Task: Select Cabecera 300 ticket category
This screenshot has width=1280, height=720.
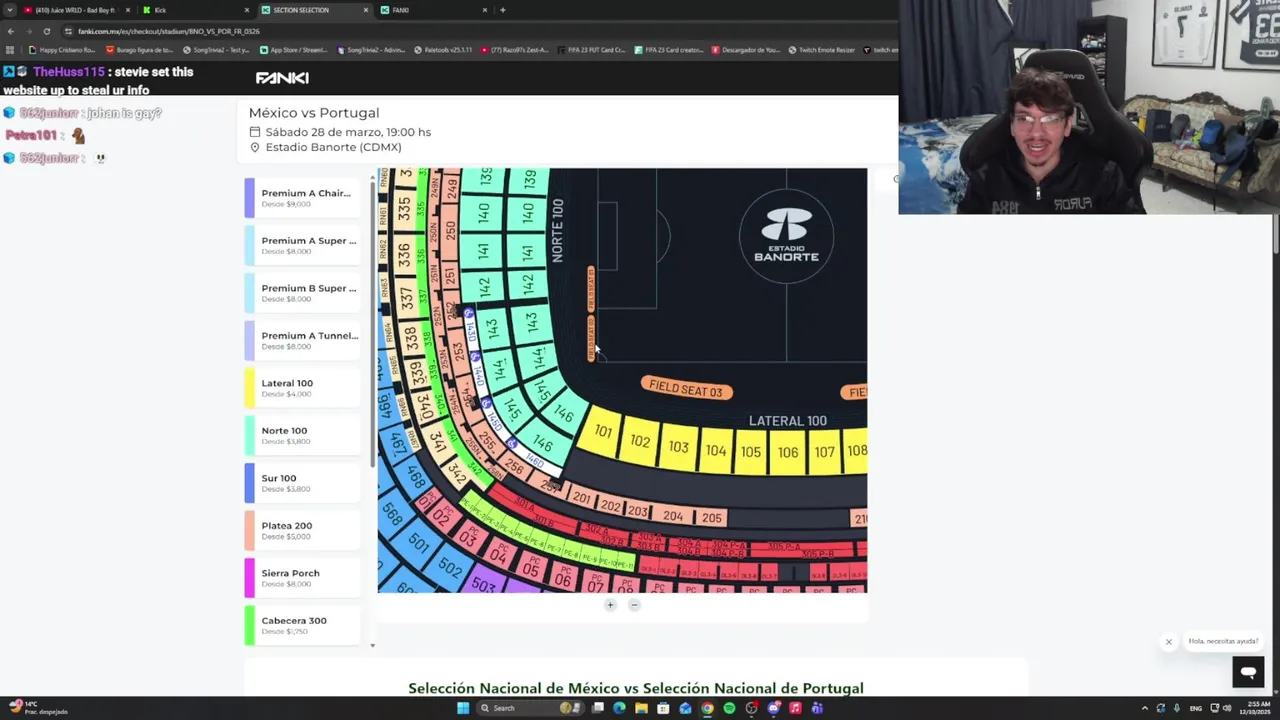Action: (302, 625)
